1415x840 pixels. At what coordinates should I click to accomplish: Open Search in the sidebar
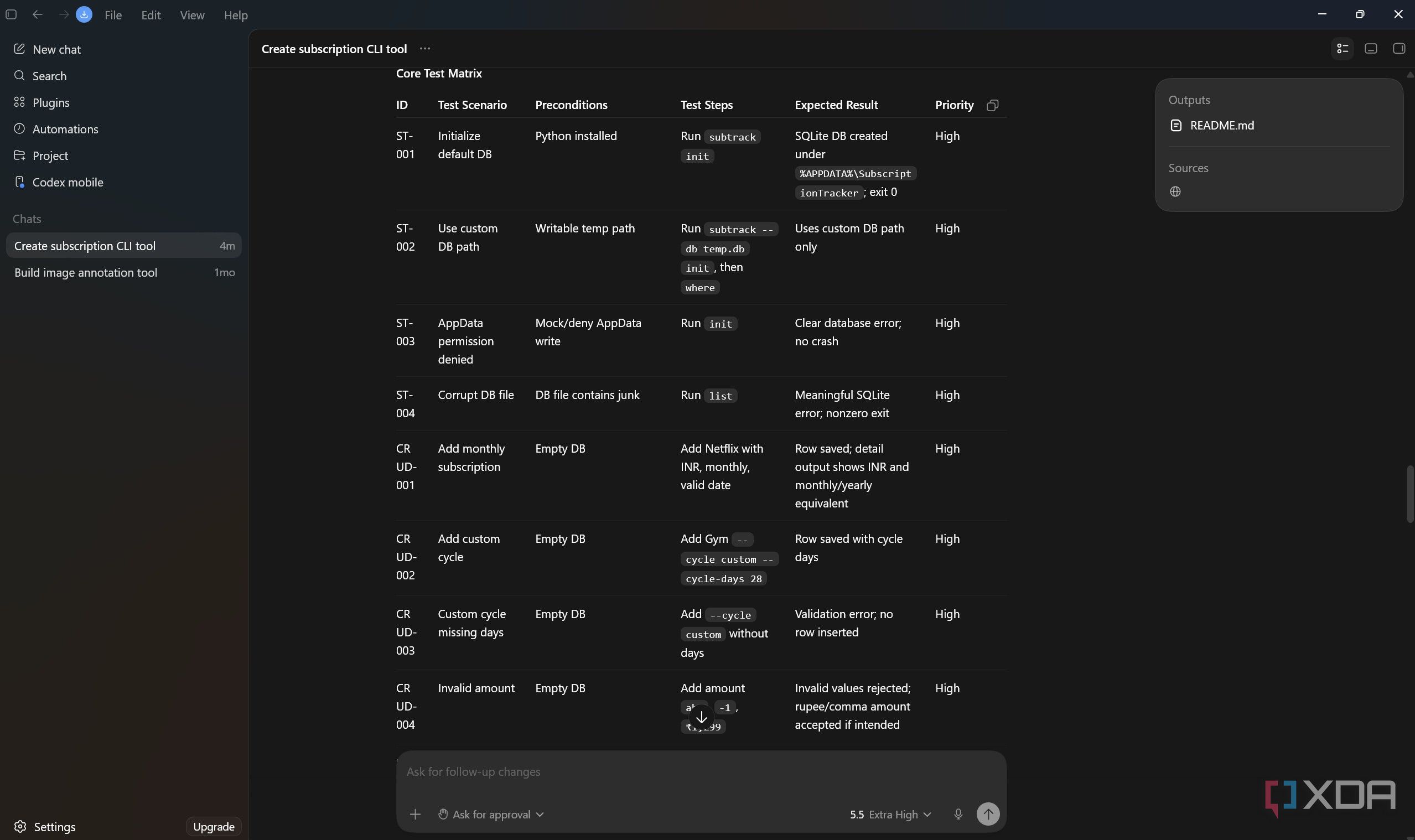[x=123, y=76]
